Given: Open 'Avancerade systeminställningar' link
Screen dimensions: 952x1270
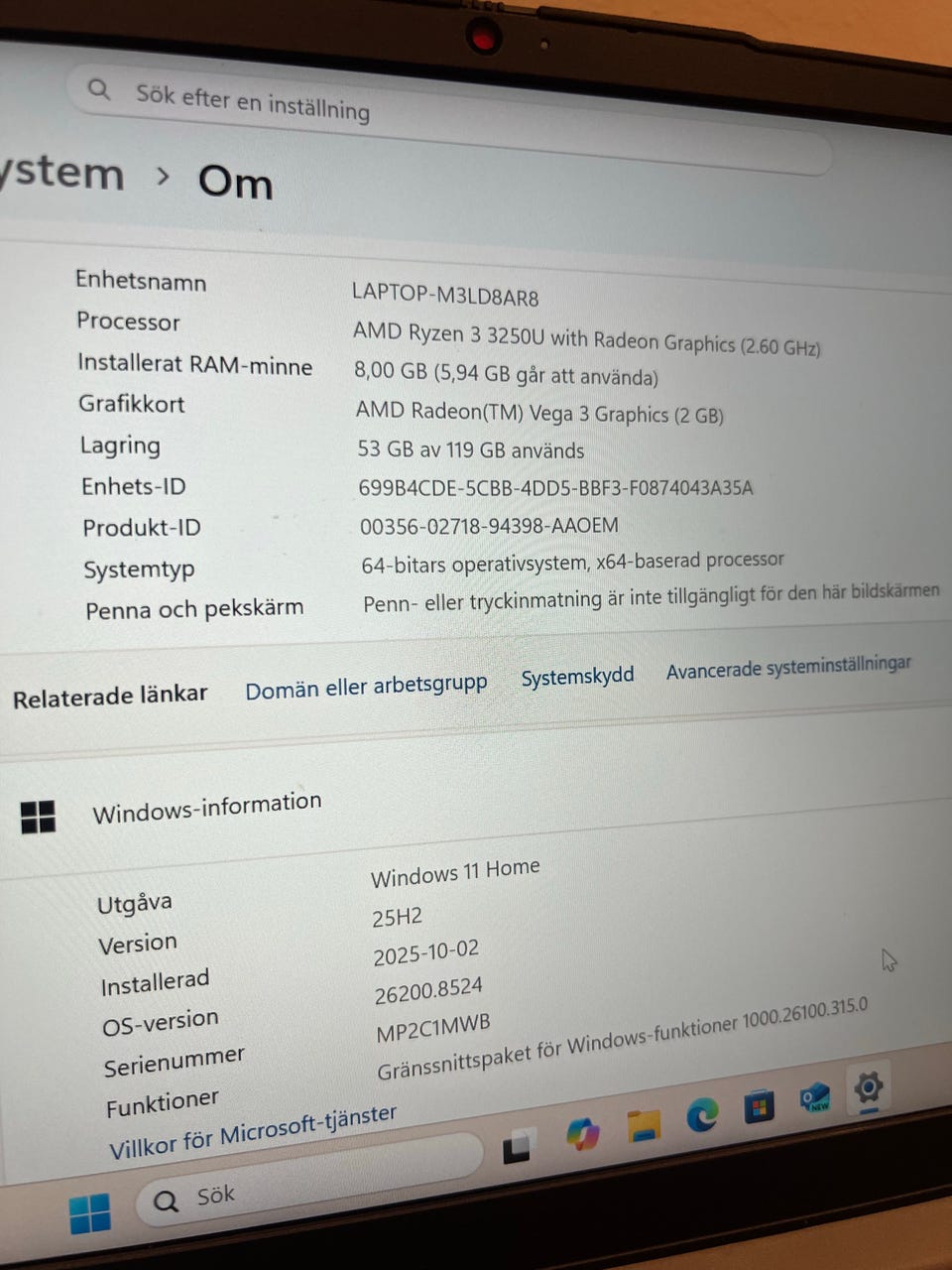Looking at the screenshot, I should pos(788,667).
